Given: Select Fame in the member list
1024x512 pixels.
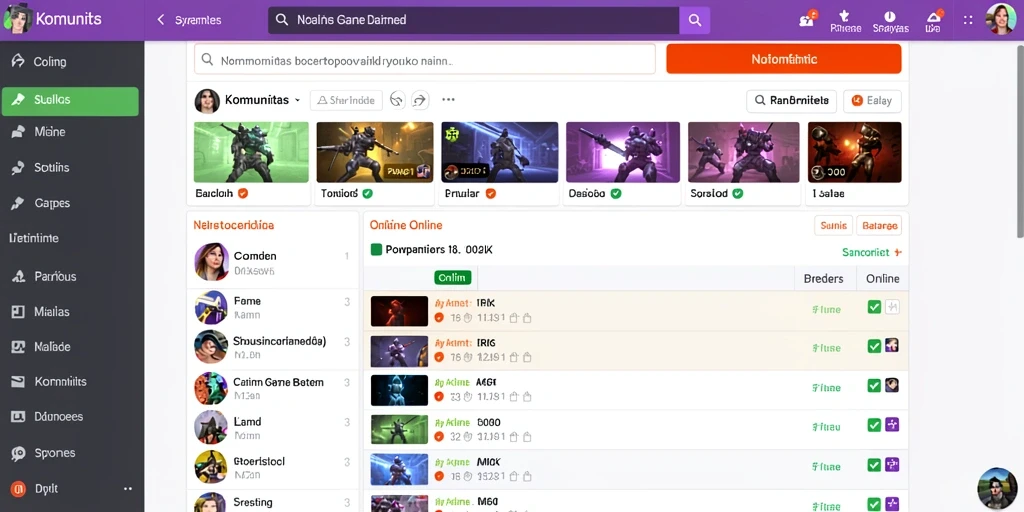Looking at the screenshot, I should click(x=273, y=308).
